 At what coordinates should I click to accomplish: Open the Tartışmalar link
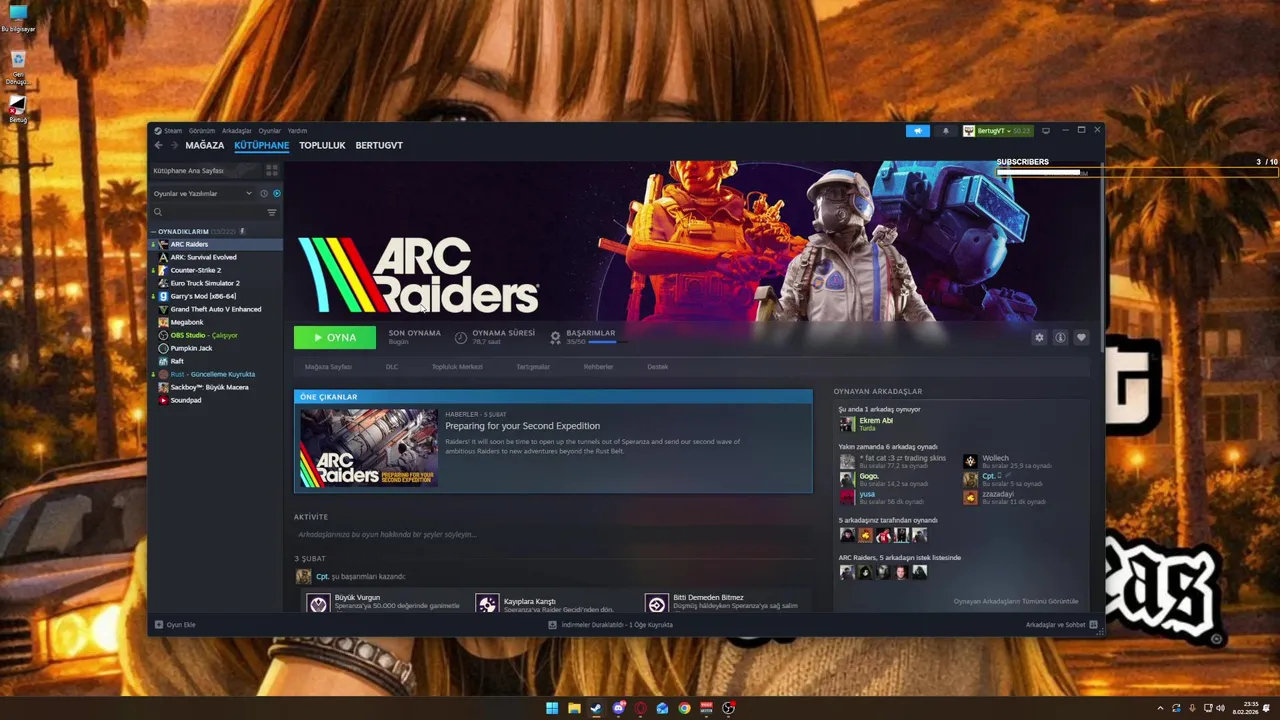(x=533, y=367)
